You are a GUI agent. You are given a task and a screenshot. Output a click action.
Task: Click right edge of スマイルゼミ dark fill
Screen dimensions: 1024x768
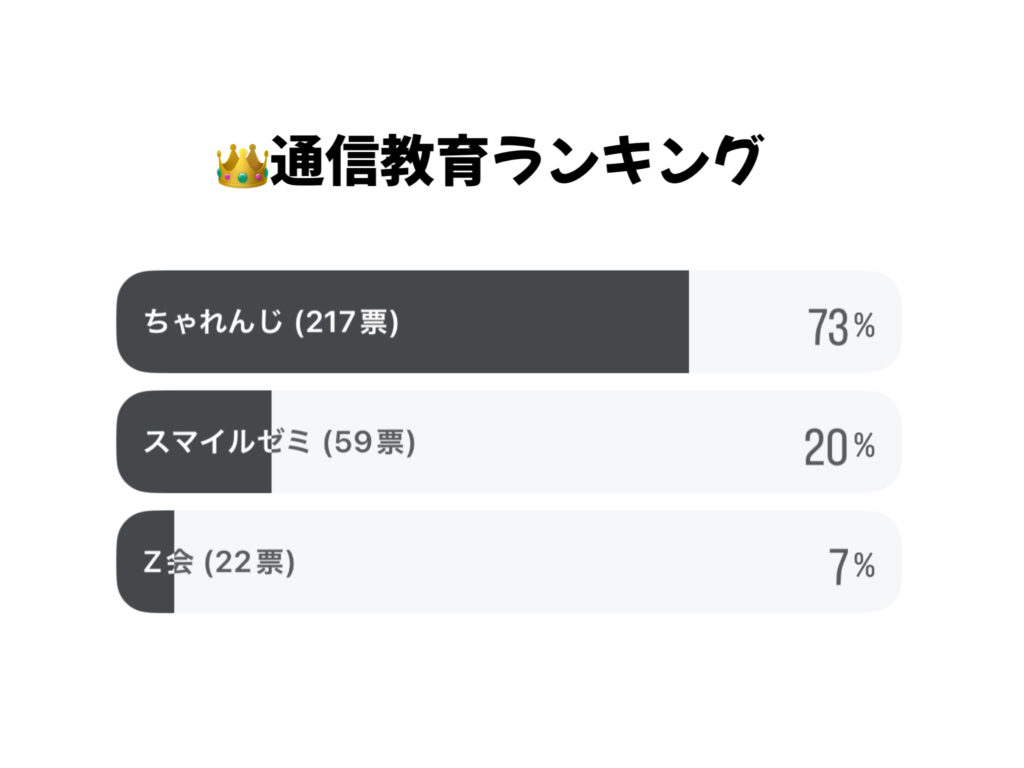click(x=270, y=442)
